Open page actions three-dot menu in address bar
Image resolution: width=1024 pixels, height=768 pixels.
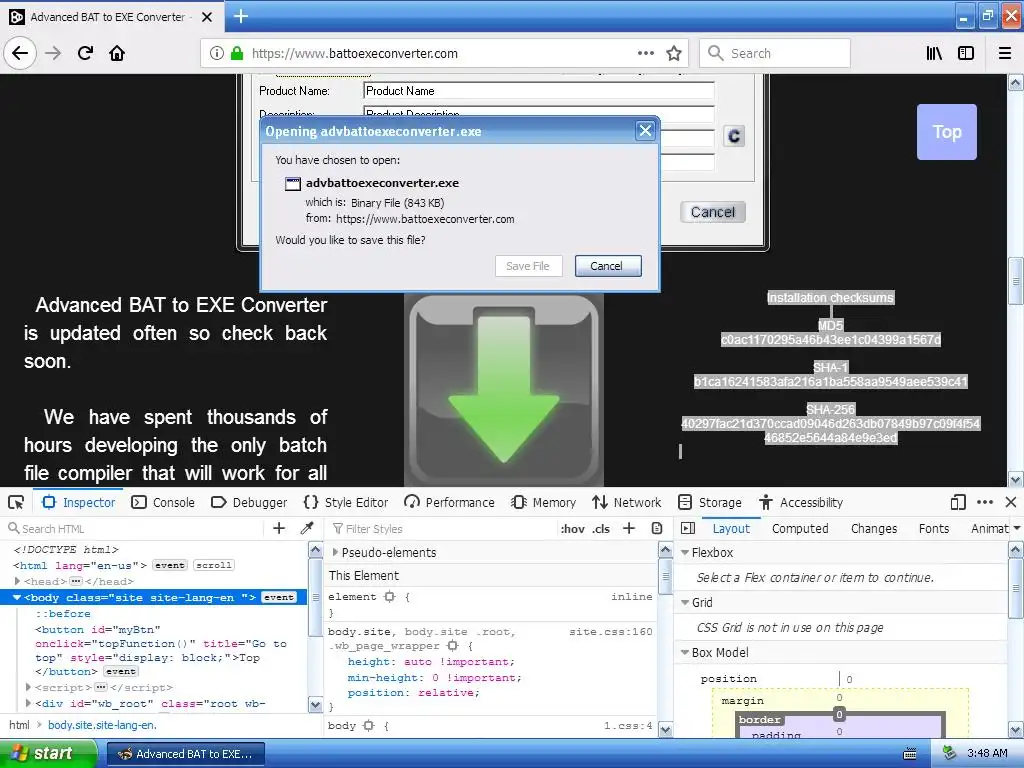tap(646, 54)
